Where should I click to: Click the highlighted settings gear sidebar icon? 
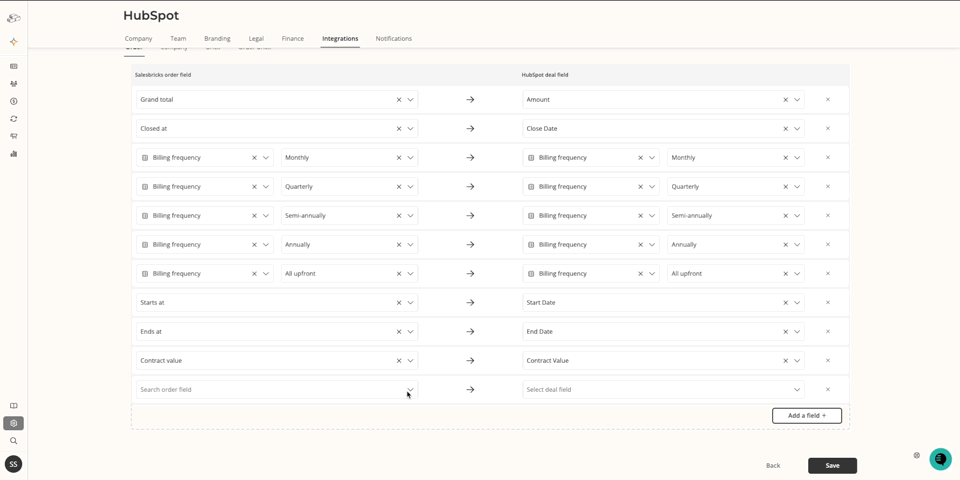(x=13, y=423)
